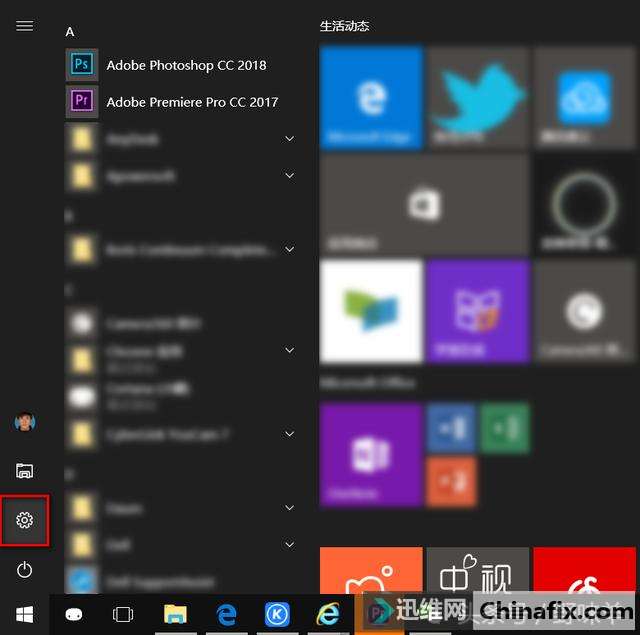Click the Power button icon
This screenshot has height=635, width=640.
click(24, 569)
